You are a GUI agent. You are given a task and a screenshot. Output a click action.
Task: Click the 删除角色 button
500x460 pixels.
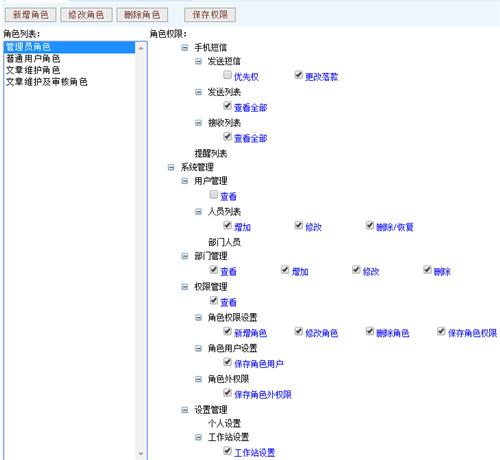[142, 15]
